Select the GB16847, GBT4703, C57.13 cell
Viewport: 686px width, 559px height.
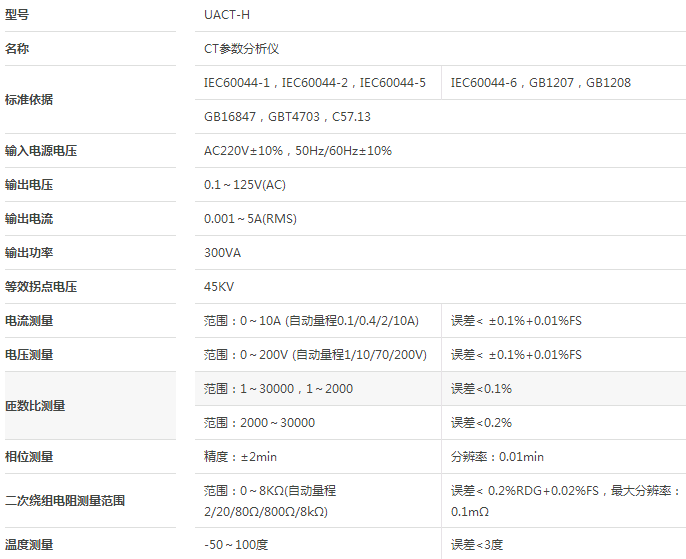[287, 117]
